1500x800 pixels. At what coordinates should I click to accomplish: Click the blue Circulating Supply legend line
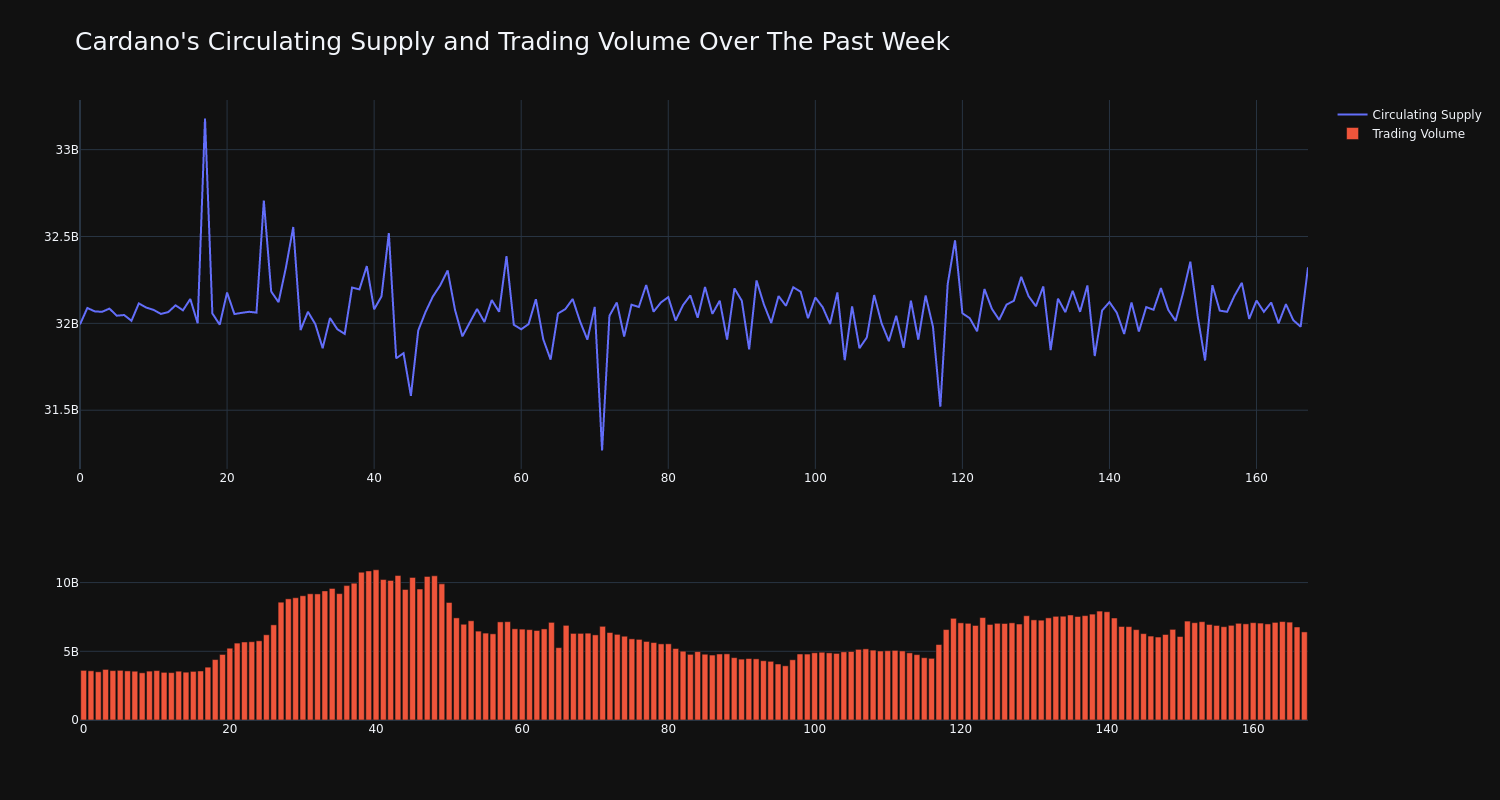pos(1352,115)
